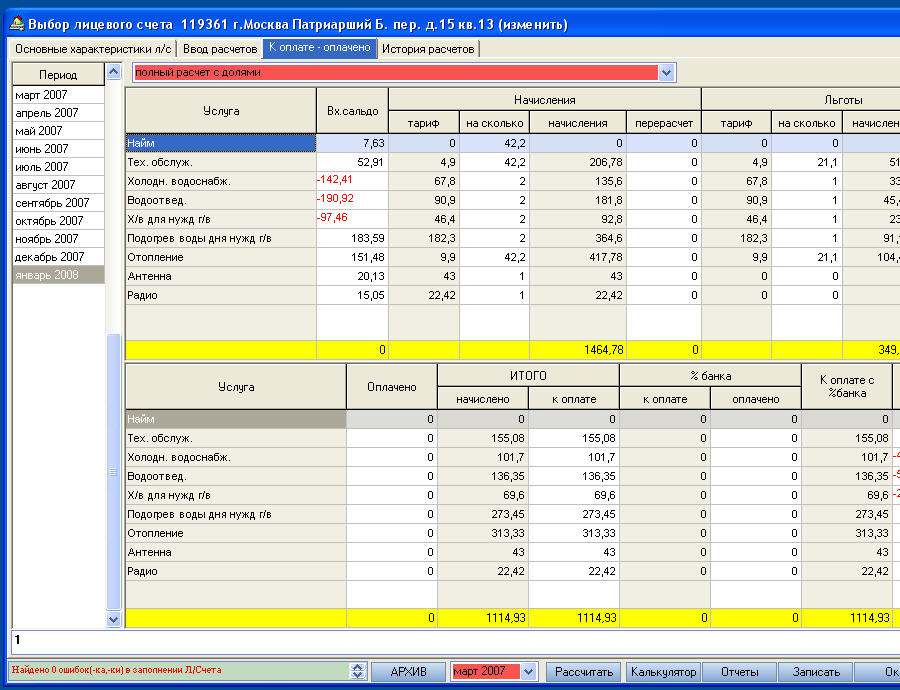Open the 'История расчетов' tab
This screenshot has height=690, width=900.
[428, 49]
